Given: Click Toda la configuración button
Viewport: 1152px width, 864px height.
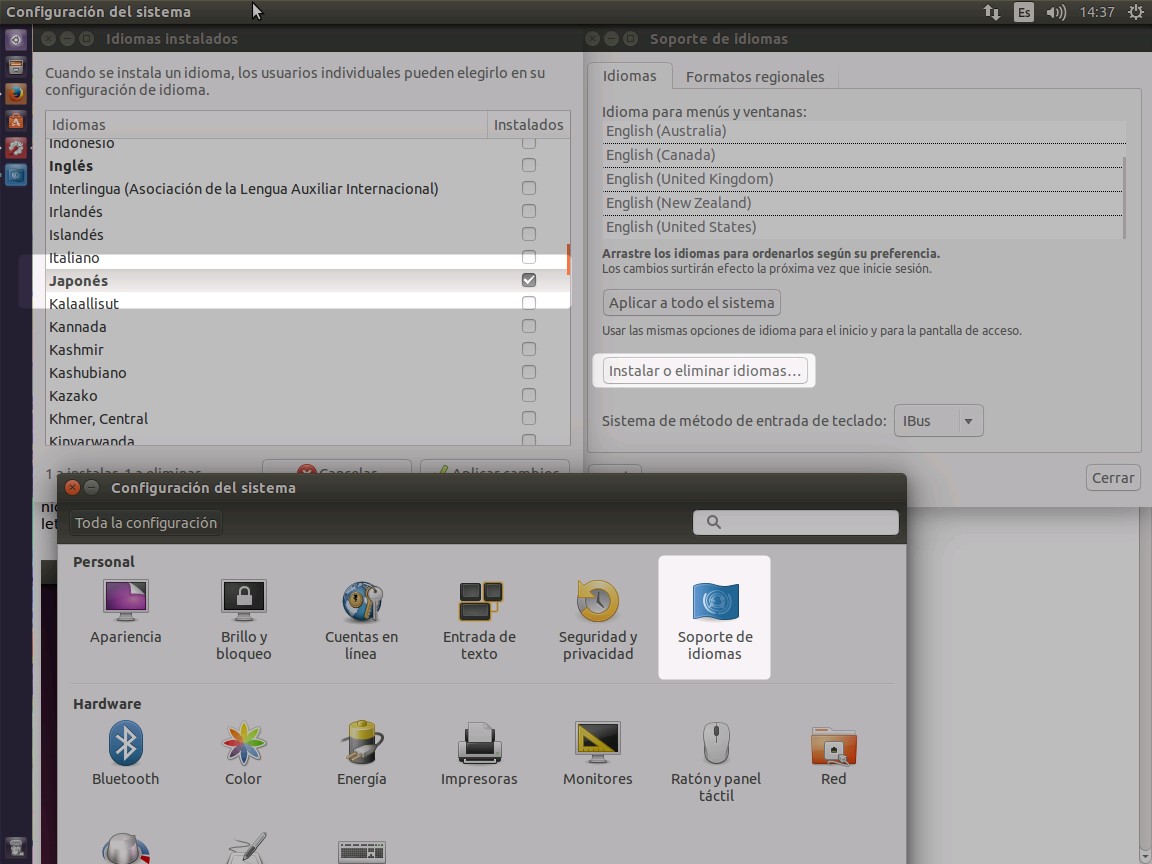Looking at the screenshot, I should (x=146, y=522).
